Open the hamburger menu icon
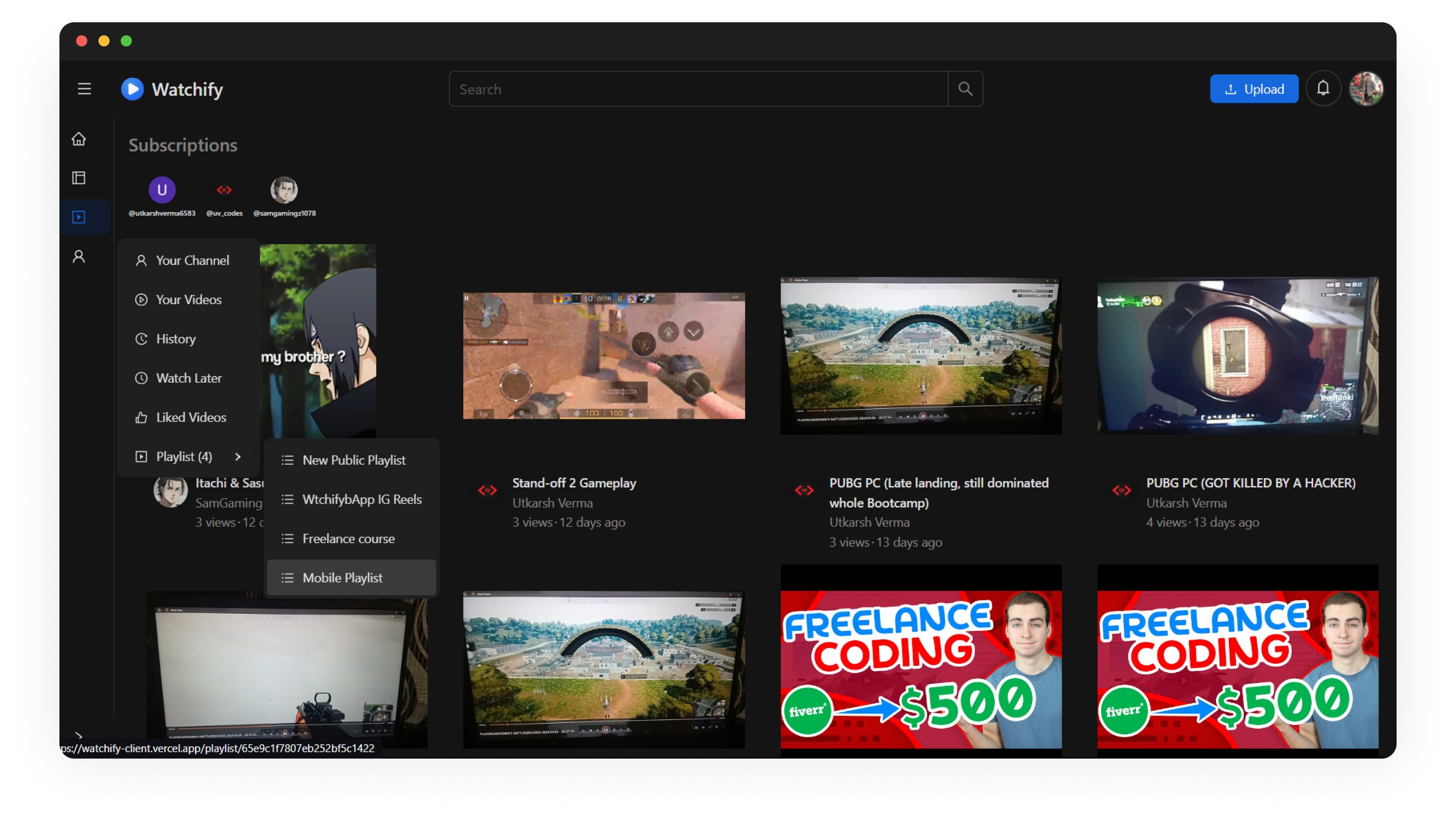Image resolution: width=1456 pixels, height=818 pixels. 84,89
